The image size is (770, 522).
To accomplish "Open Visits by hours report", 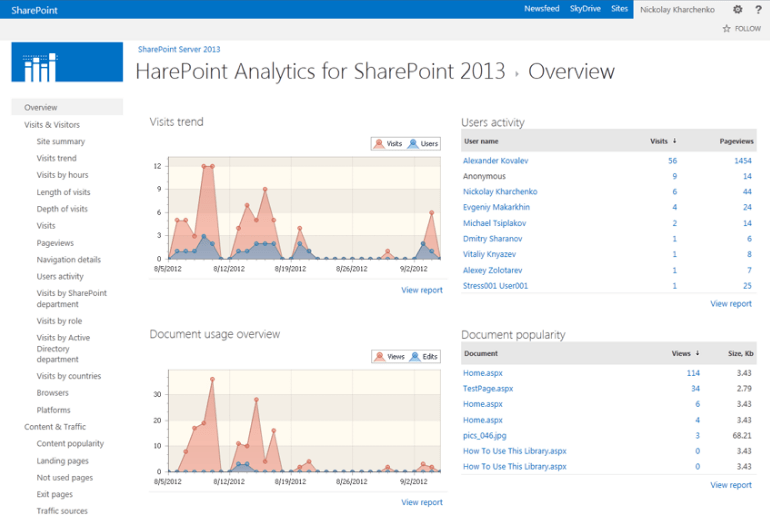I will click(62, 175).
